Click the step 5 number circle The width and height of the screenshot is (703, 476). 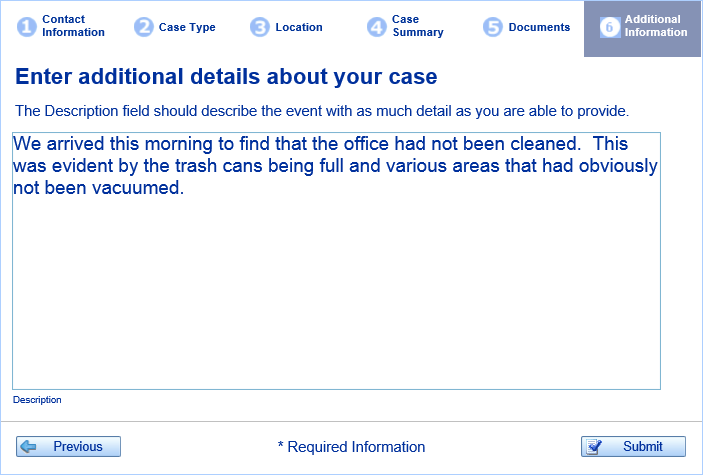click(x=493, y=27)
